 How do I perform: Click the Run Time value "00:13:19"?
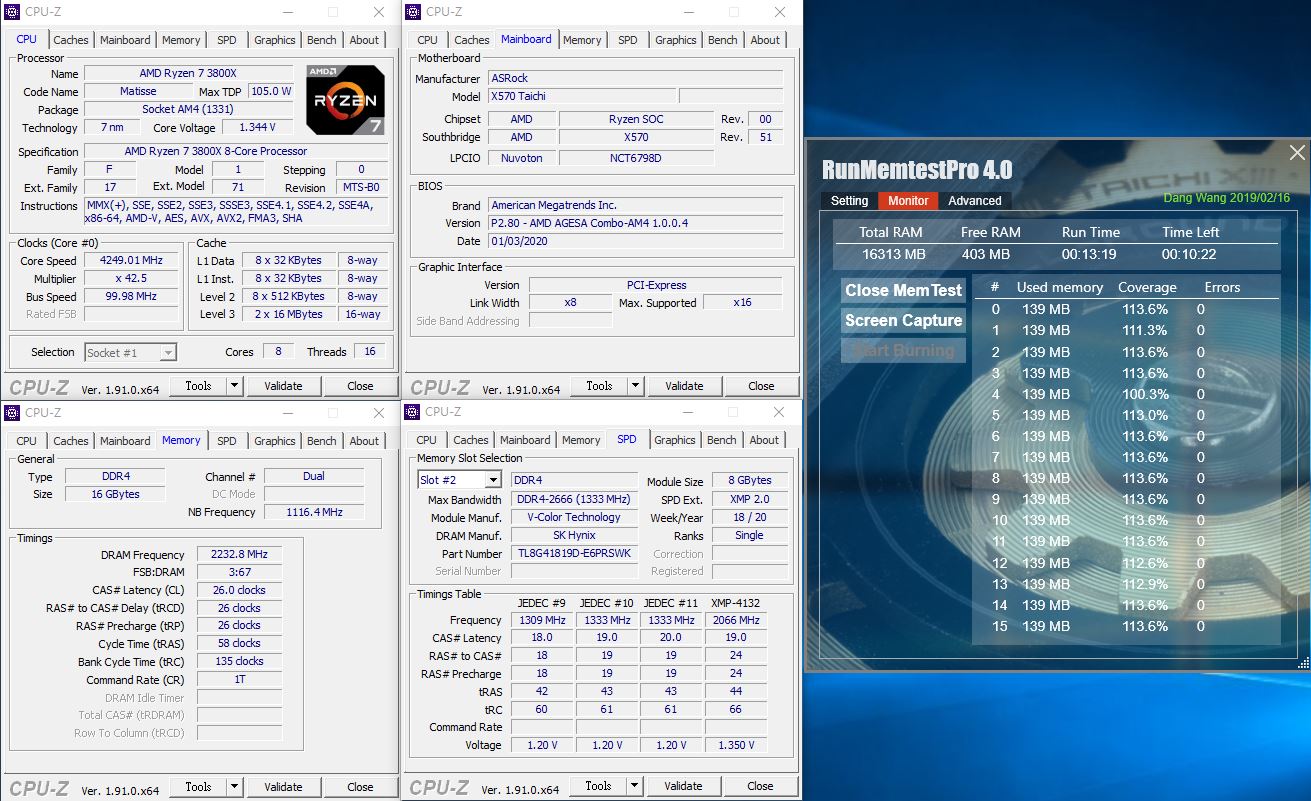pyautogui.click(x=1090, y=254)
